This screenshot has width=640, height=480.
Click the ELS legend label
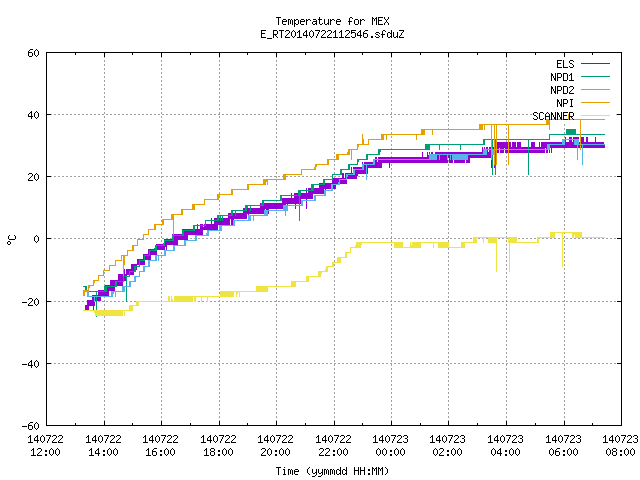point(565,64)
